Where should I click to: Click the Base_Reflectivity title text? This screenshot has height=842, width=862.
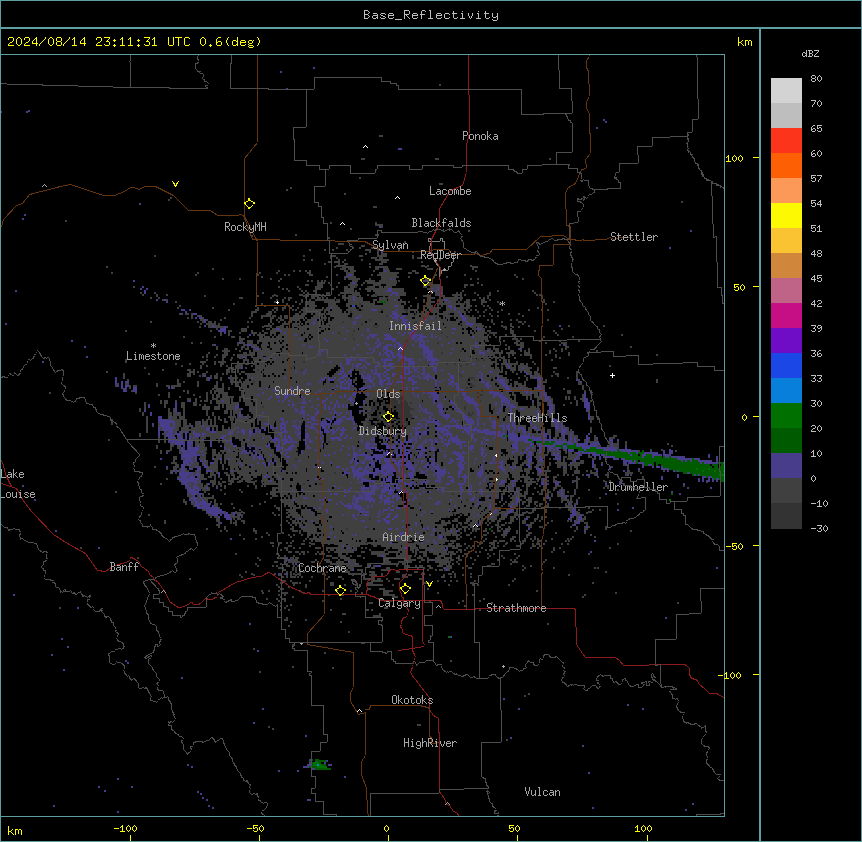(x=431, y=15)
